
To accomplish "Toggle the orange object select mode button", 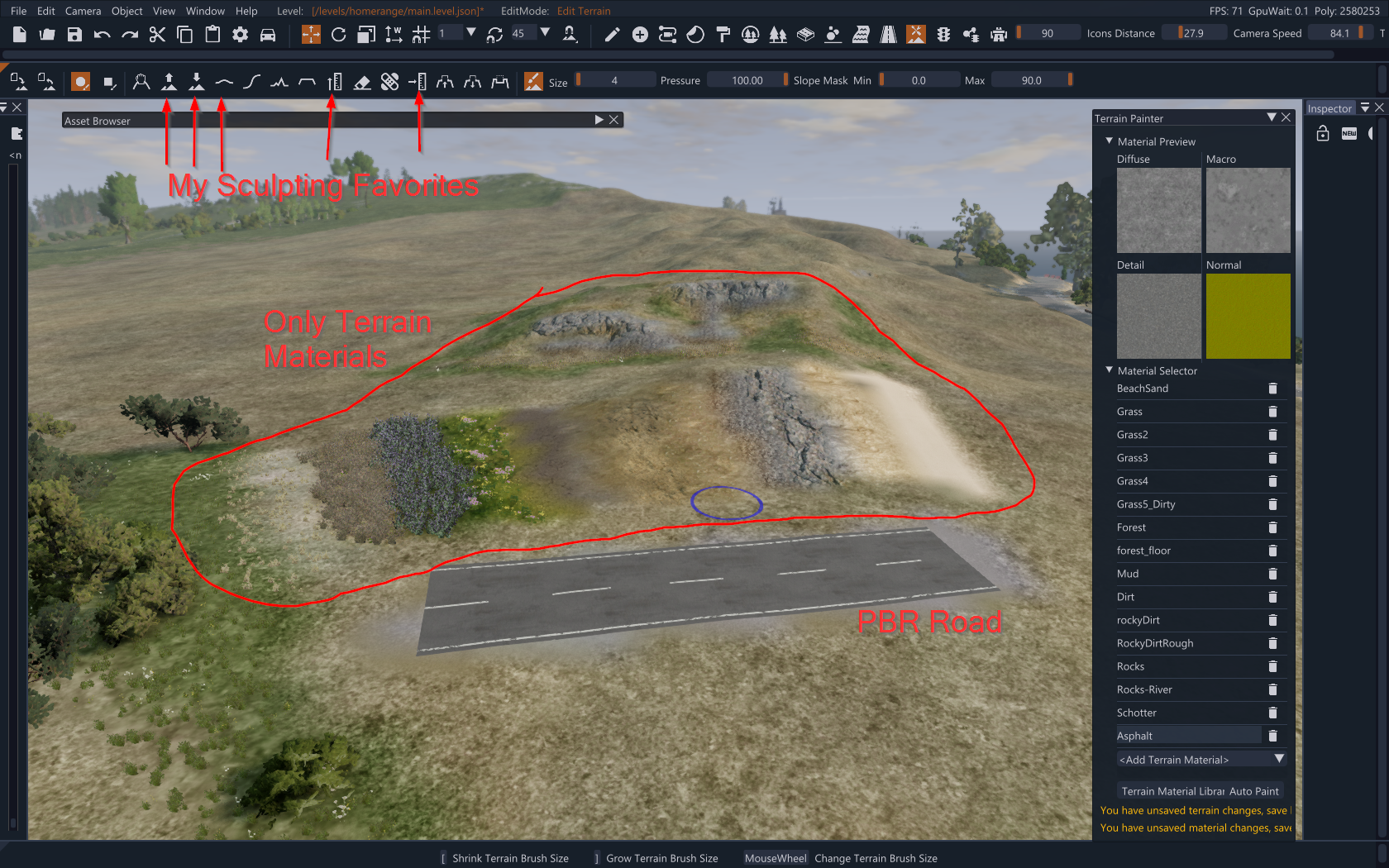I will pos(311,34).
